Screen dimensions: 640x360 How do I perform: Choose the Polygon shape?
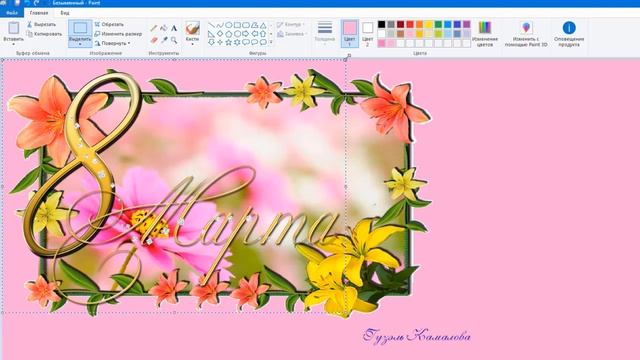(254, 25)
